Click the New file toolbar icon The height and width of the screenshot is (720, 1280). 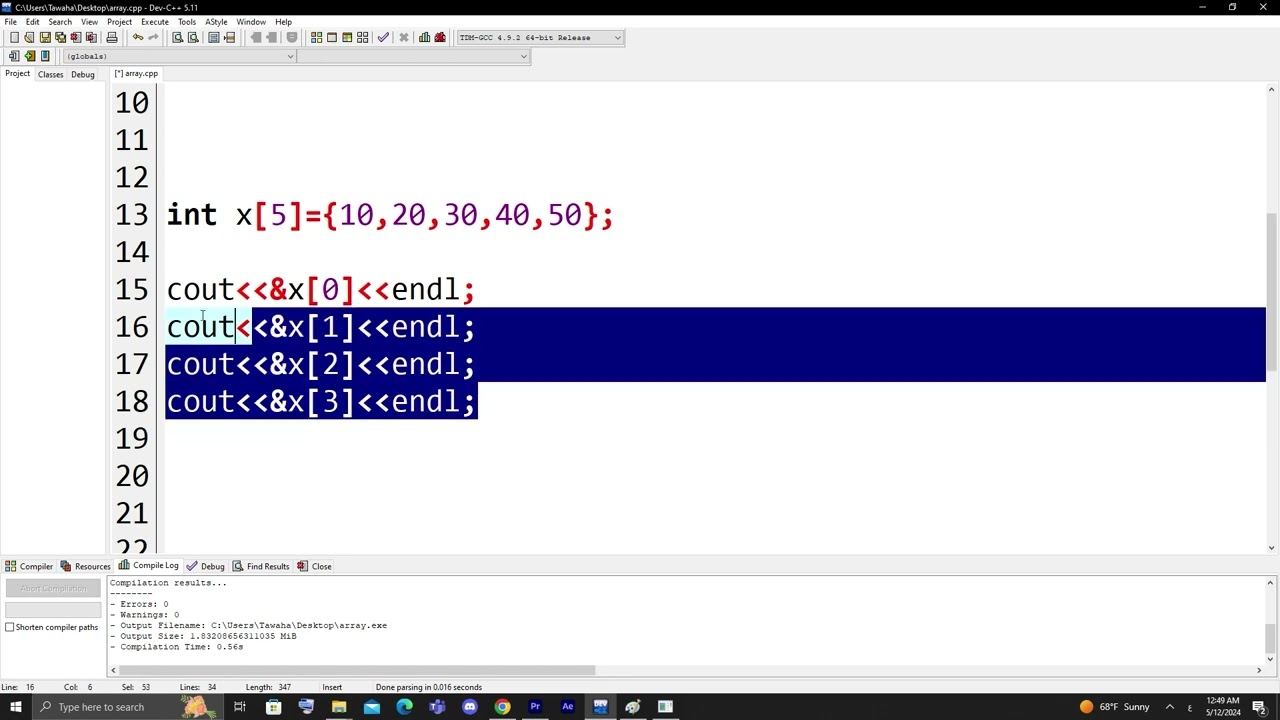click(14, 38)
